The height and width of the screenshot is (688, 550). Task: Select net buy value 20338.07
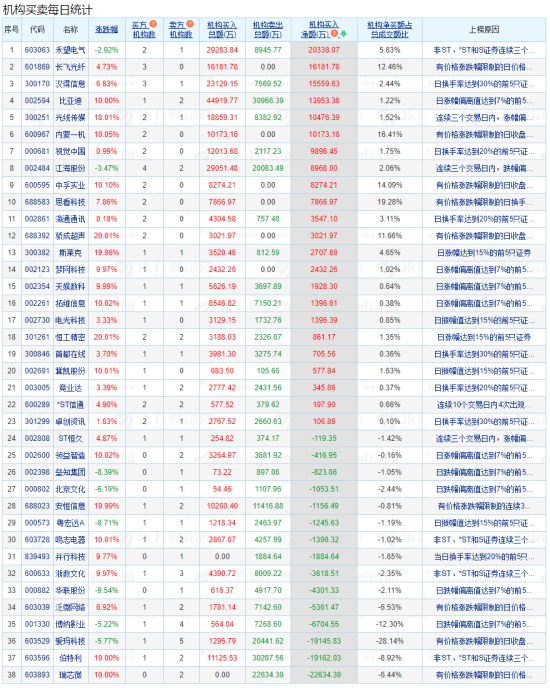pos(324,50)
